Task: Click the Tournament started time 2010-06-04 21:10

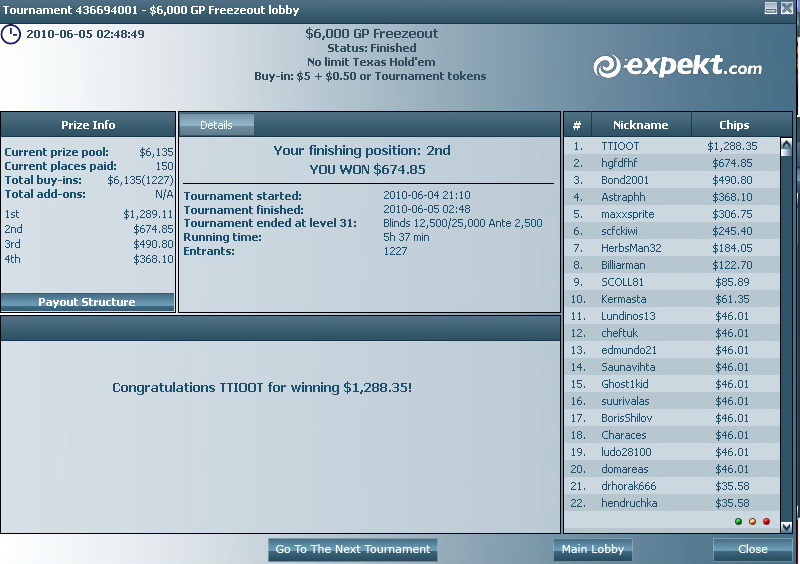Action: (x=427, y=195)
